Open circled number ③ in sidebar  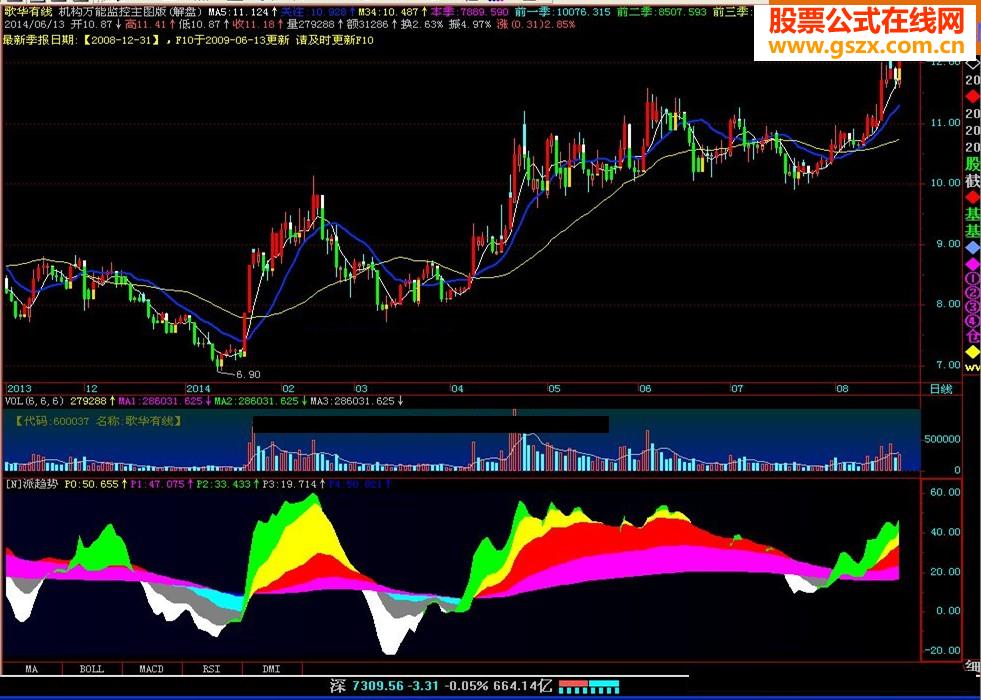tap(972, 307)
